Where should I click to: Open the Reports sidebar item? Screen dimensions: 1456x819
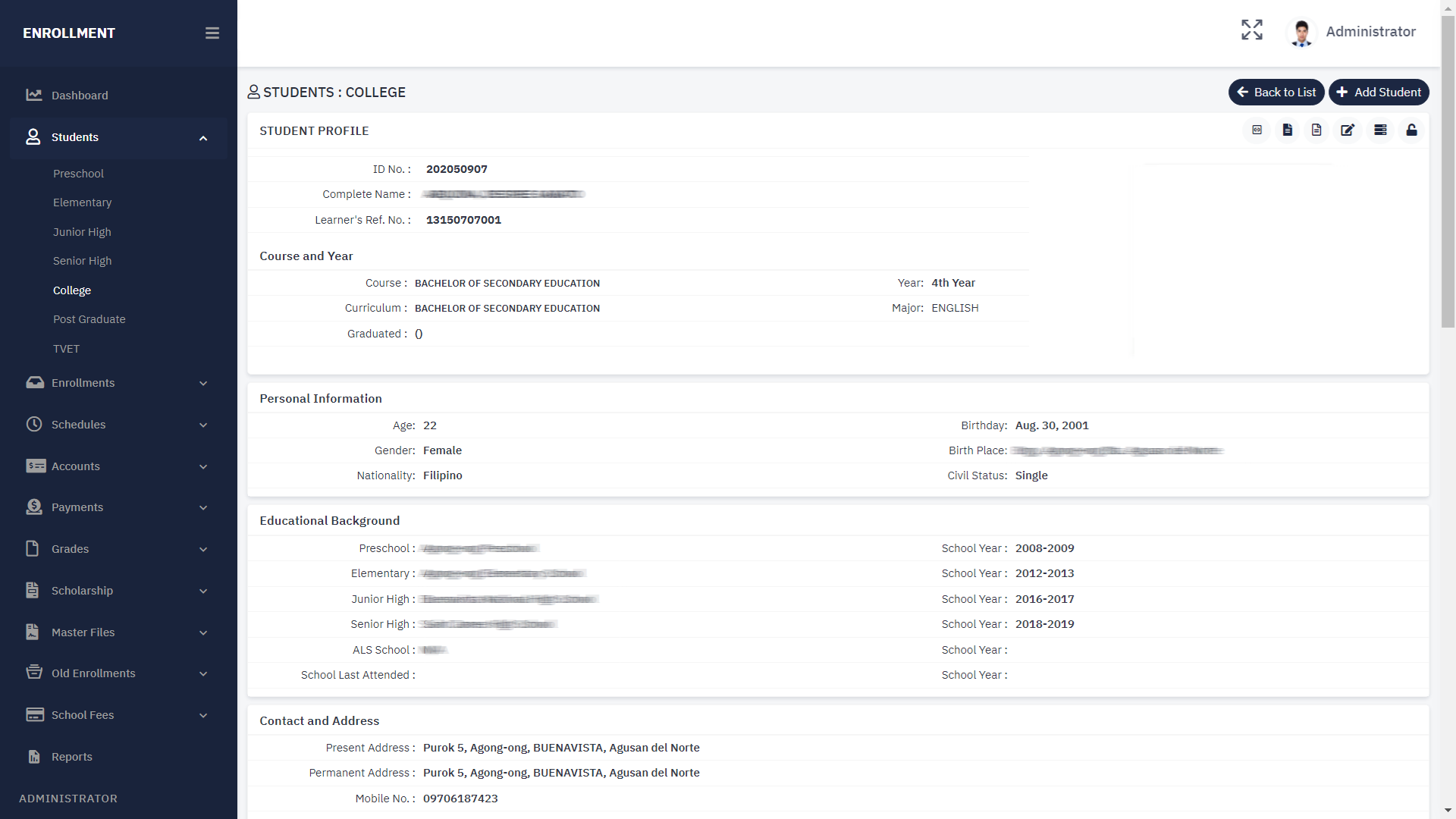[x=72, y=757]
